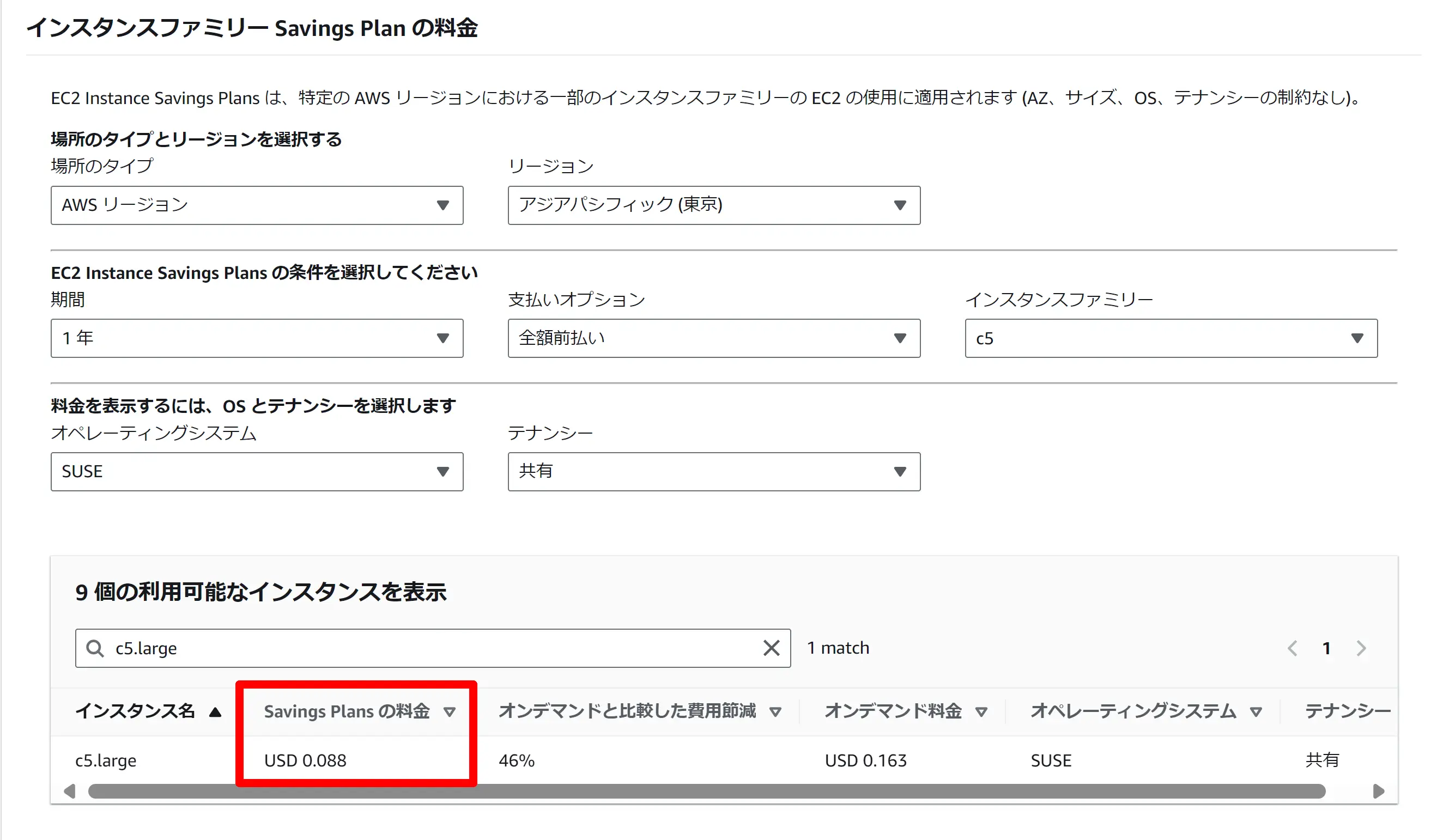The width and height of the screenshot is (1443, 840).
Task: Click the 共有 cell in the table row
Action: [x=1322, y=760]
